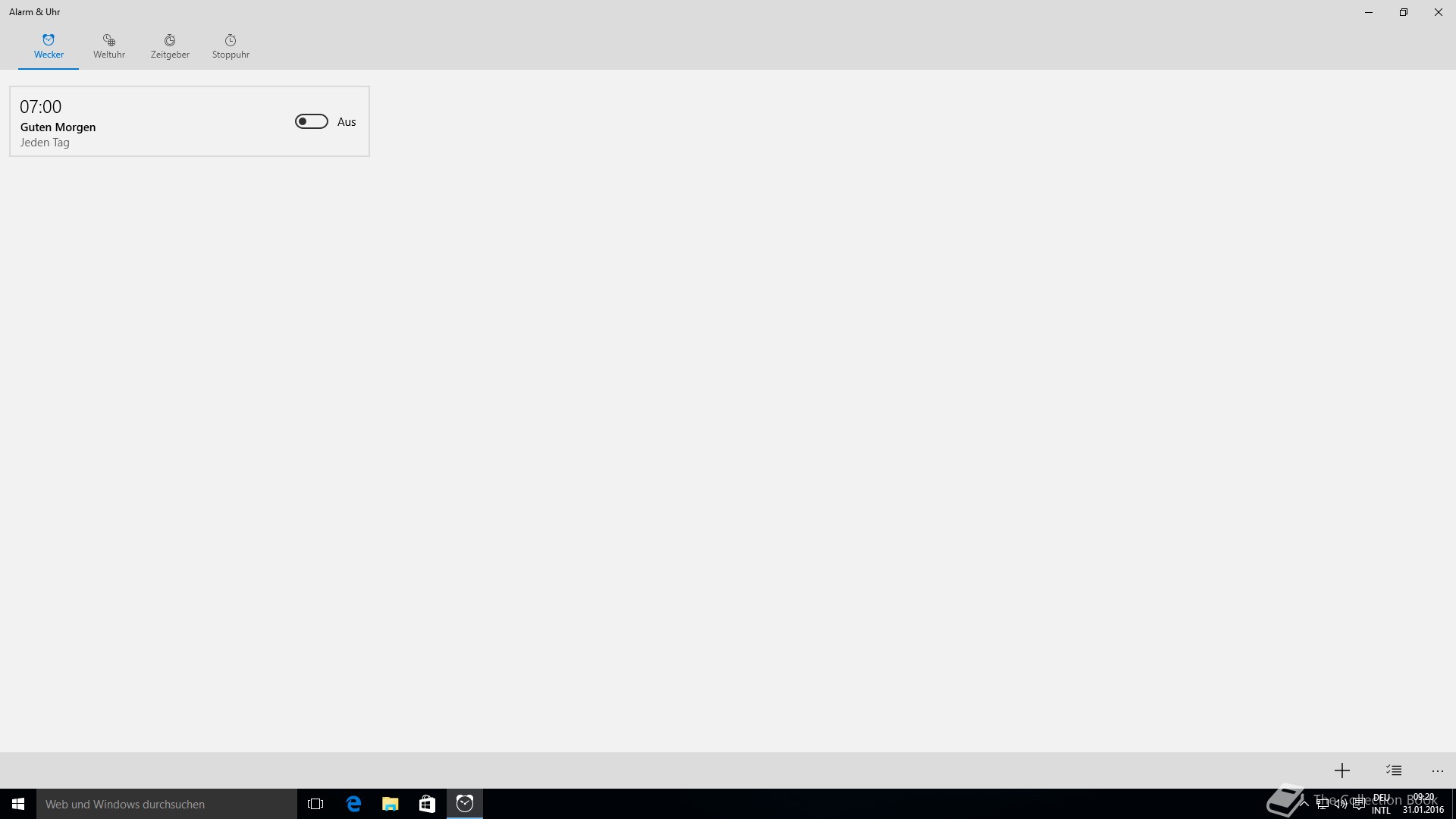Screen dimensions: 1456x819
Task: Close the Alarm & Uhr window
Action: pos(1439,12)
